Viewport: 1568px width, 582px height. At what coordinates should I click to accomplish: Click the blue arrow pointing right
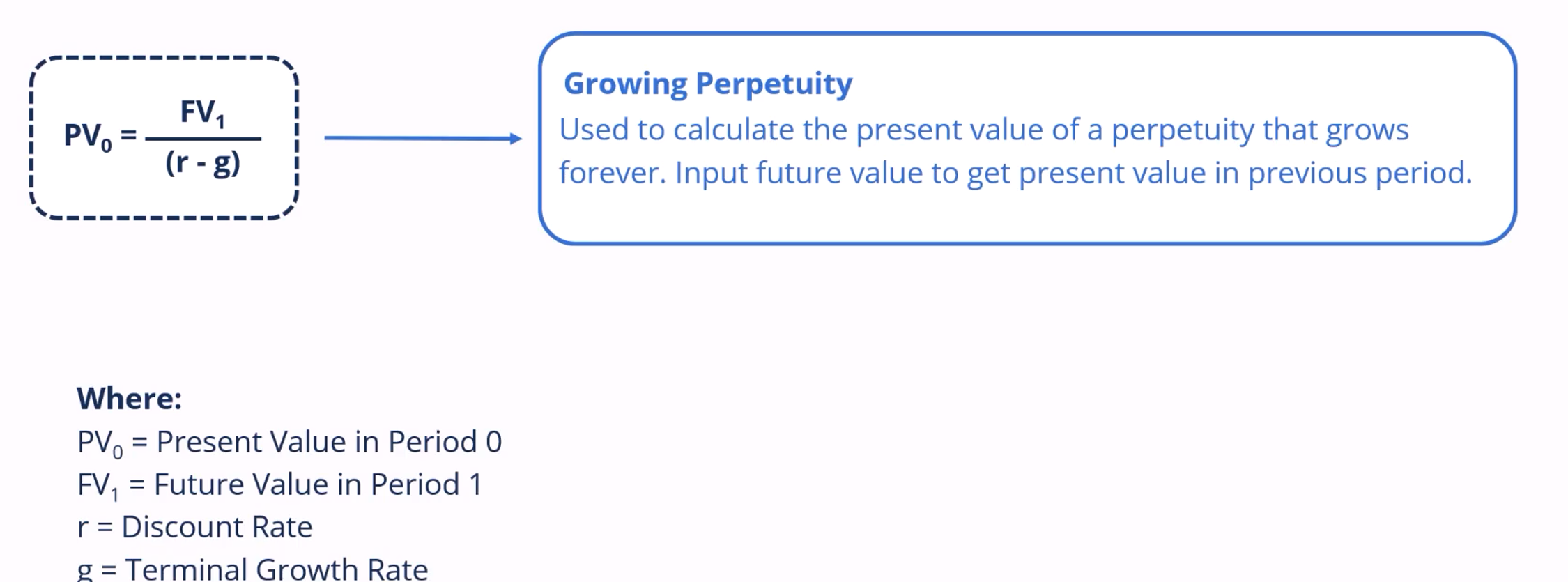point(422,138)
